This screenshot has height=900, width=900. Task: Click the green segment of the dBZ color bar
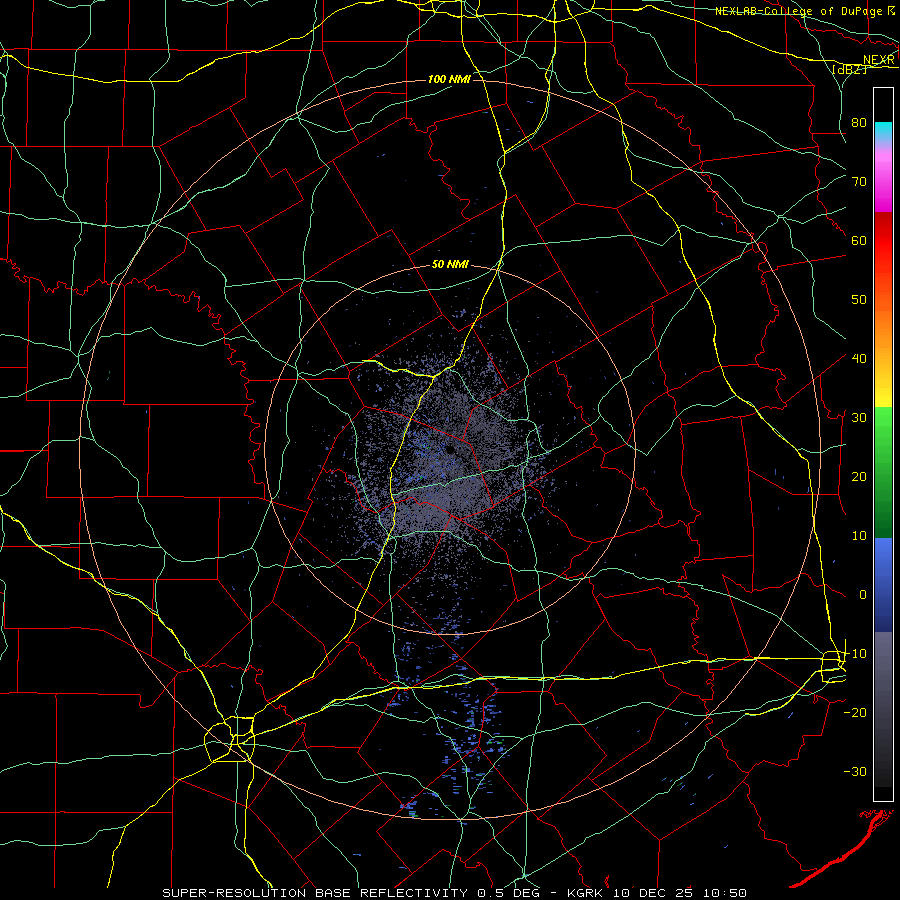point(883,472)
